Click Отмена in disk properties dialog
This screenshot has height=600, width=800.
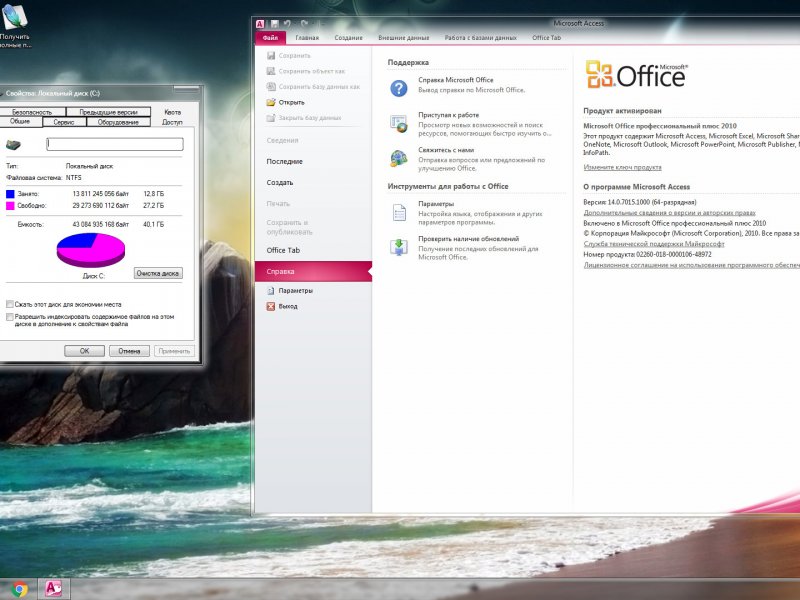coord(130,351)
